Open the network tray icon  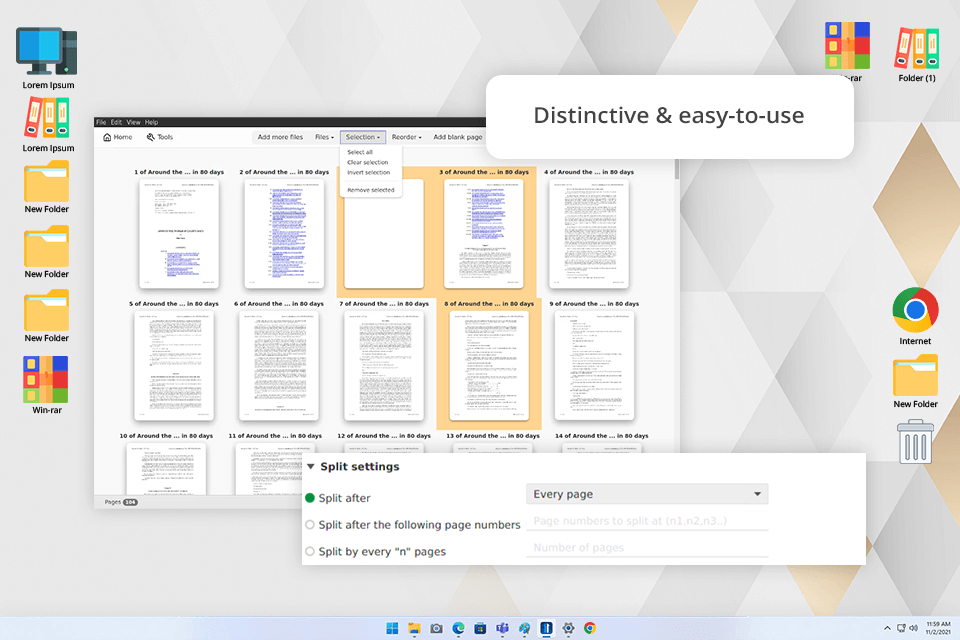click(901, 628)
